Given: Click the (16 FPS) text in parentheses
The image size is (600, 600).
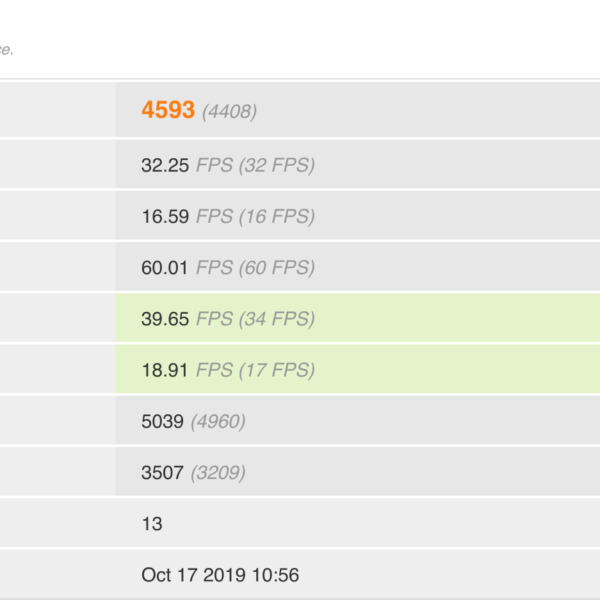Looking at the screenshot, I should tap(277, 216).
